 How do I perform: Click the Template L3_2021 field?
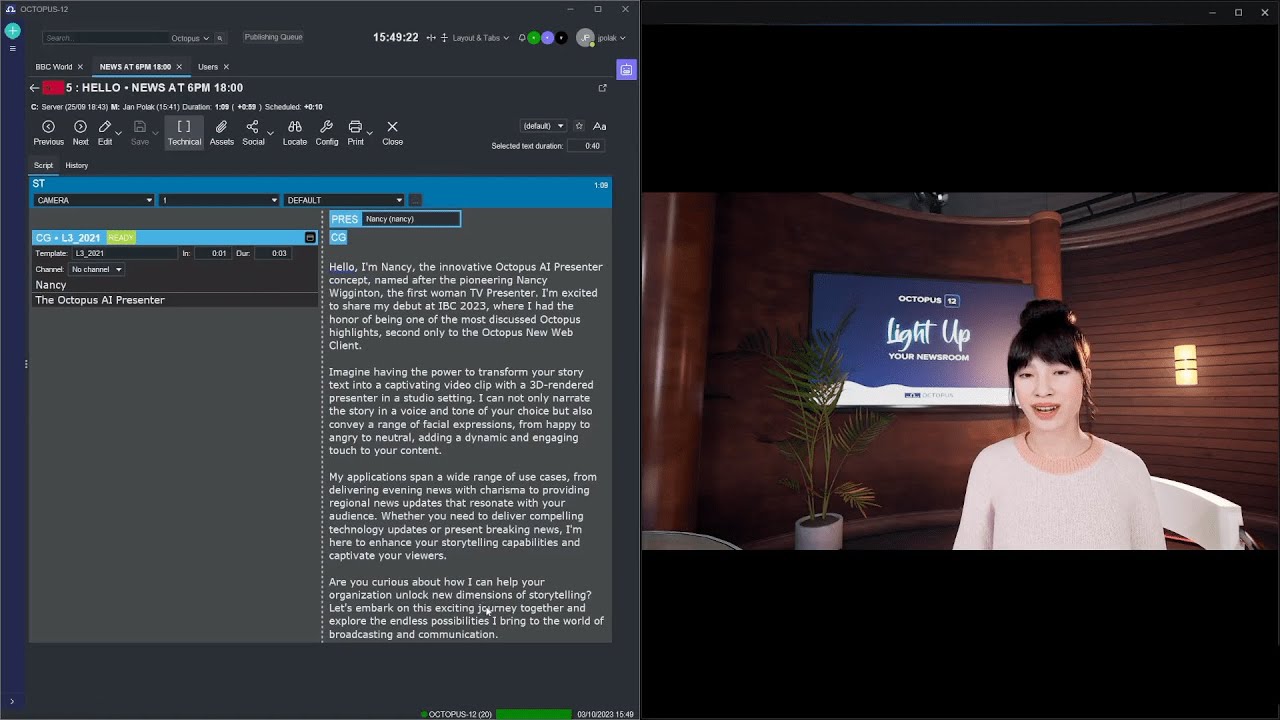(124, 253)
